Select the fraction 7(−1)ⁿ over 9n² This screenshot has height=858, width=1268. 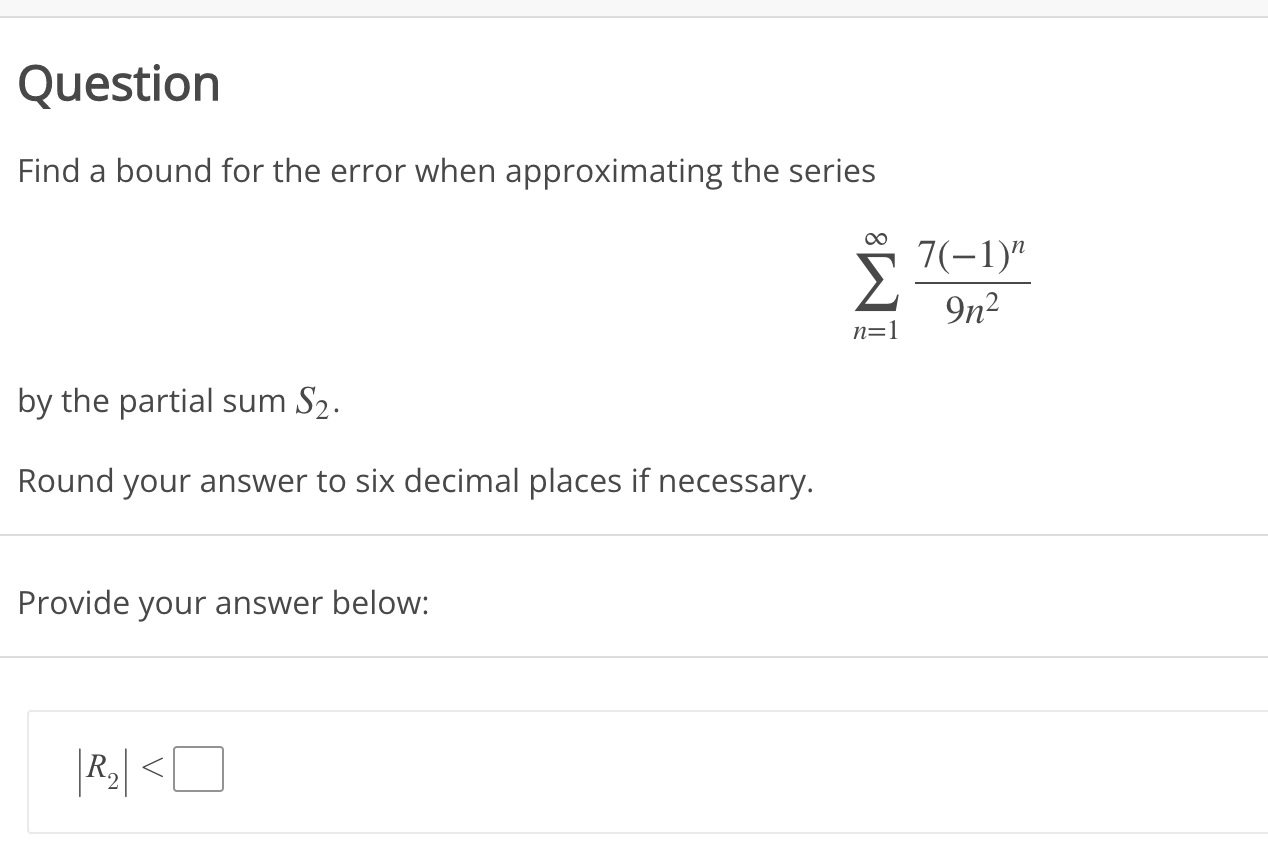pos(972,282)
